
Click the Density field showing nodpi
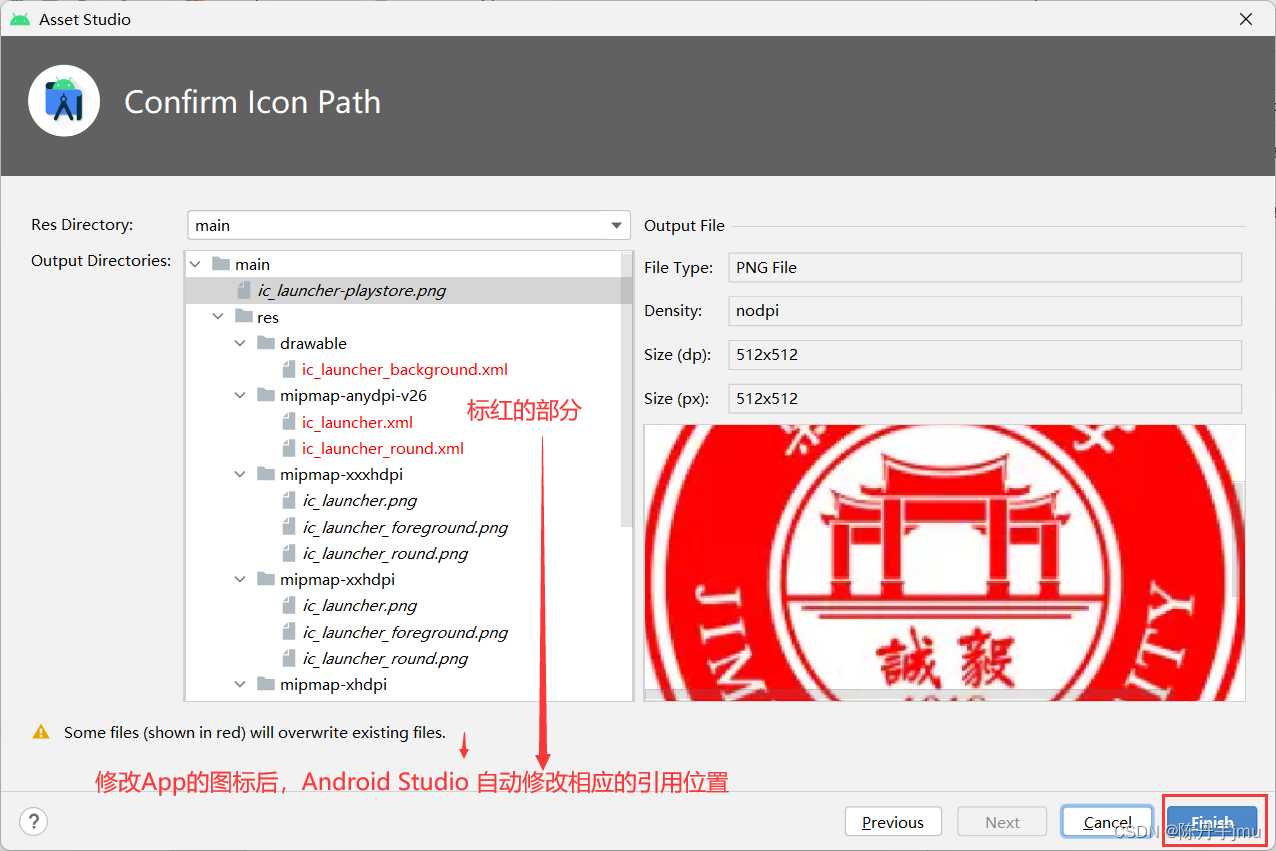(985, 310)
